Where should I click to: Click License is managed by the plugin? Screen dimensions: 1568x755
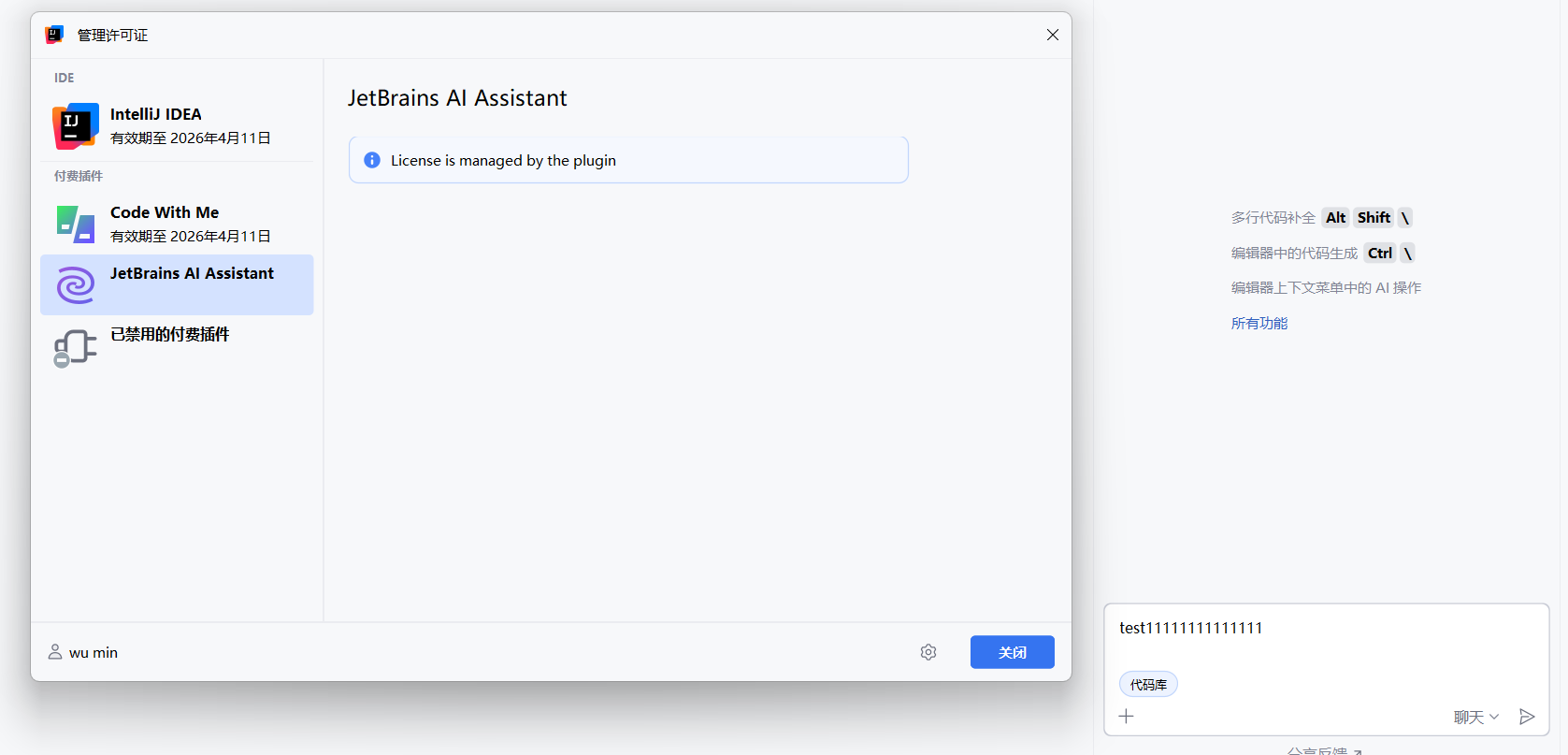tap(503, 160)
